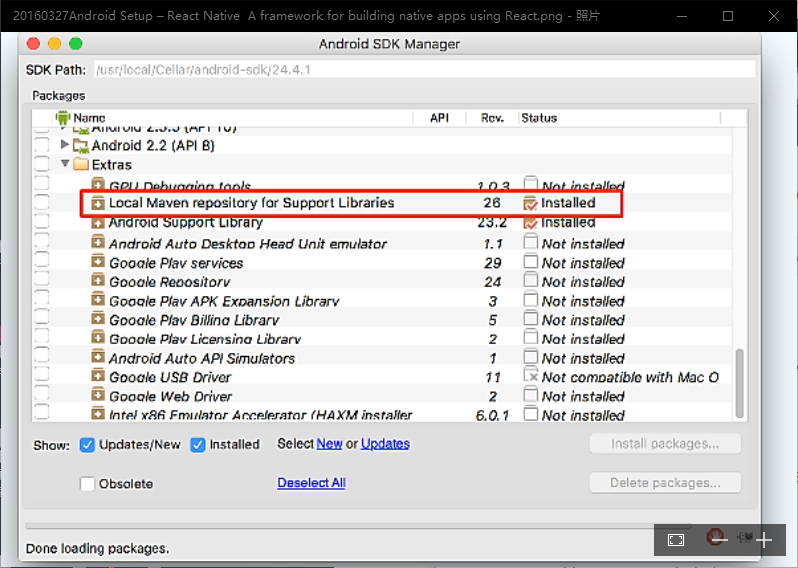
Task: Click the Google Play Licensing Library icon
Action: click(x=98, y=337)
